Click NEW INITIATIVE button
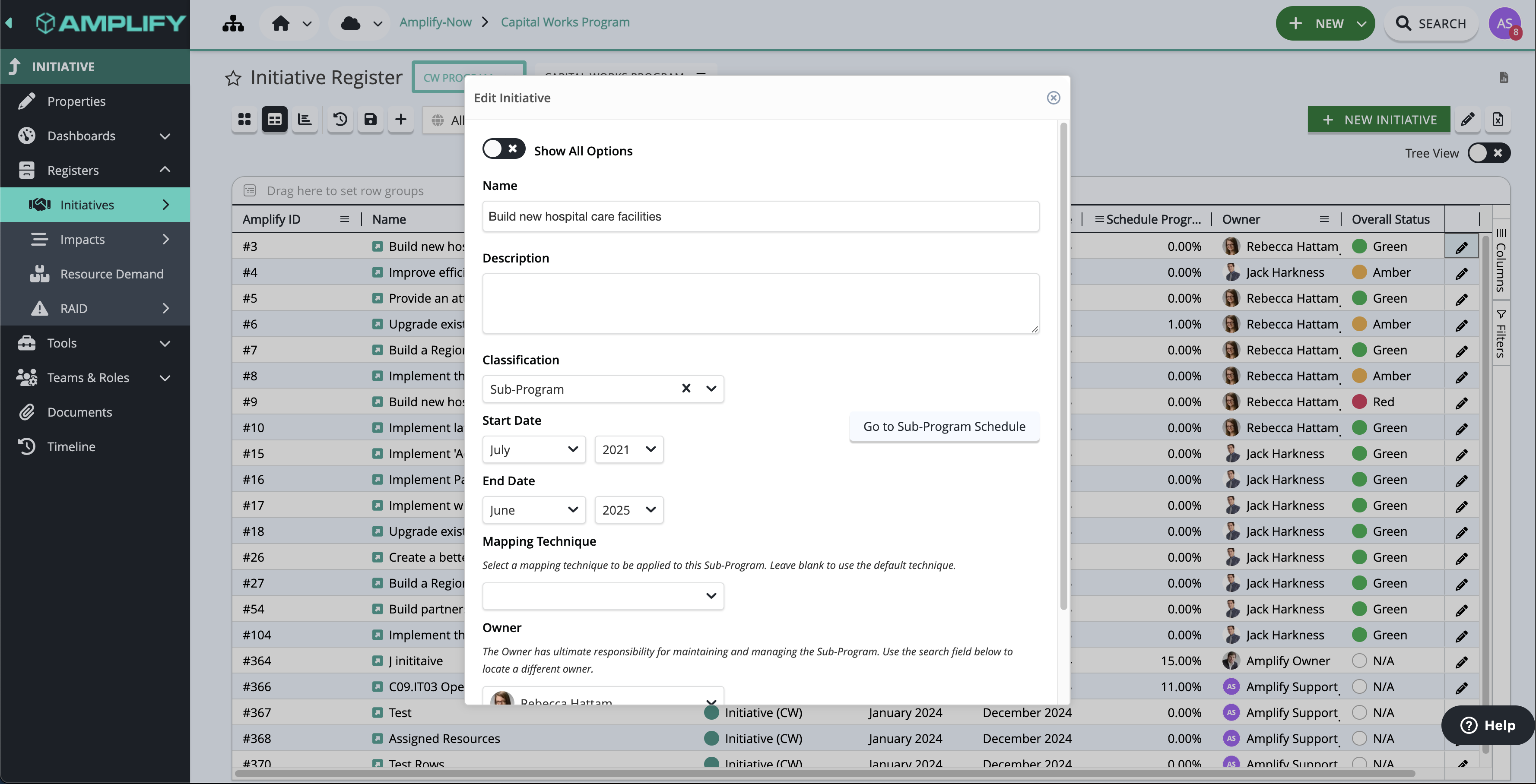 click(x=1379, y=120)
